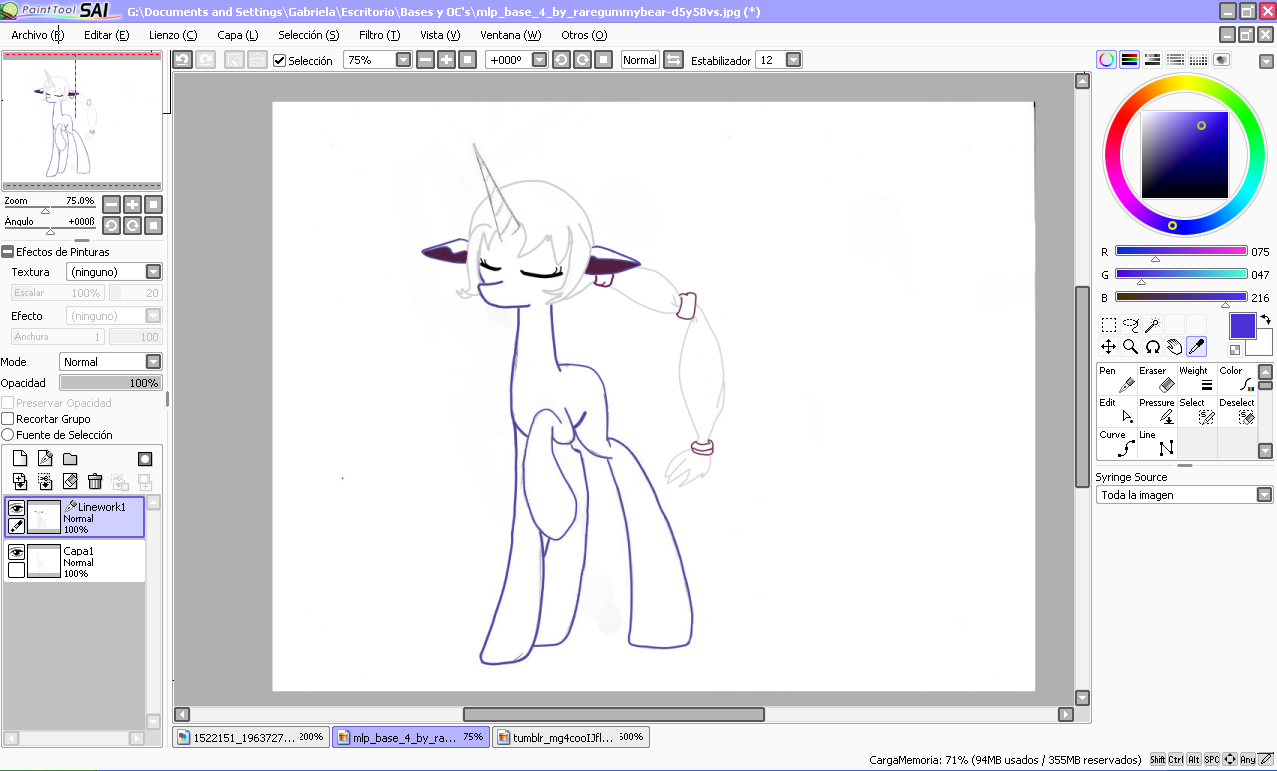The height and width of the screenshot is (771, 1277).
Task: Select the Move layer tool
Action: (1108, 347)
